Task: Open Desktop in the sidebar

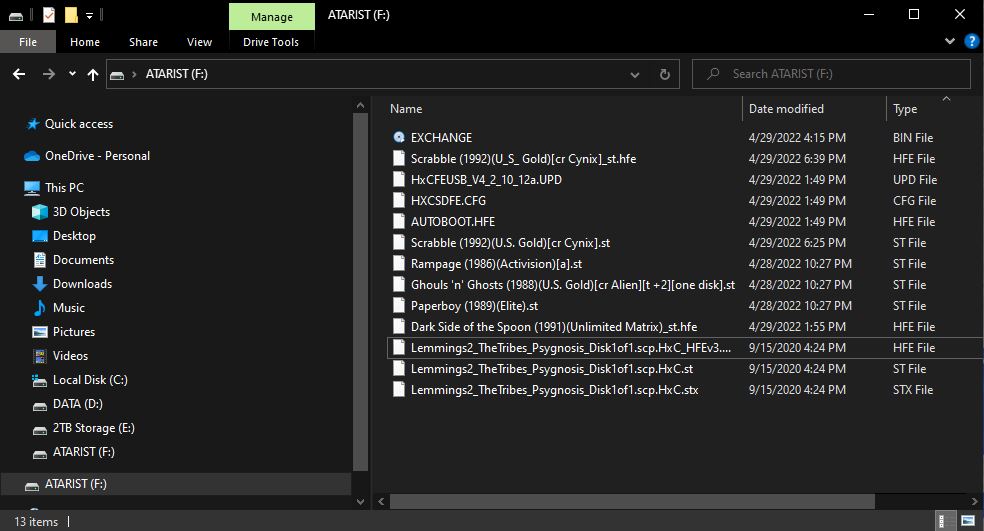Action: (74, 236)
